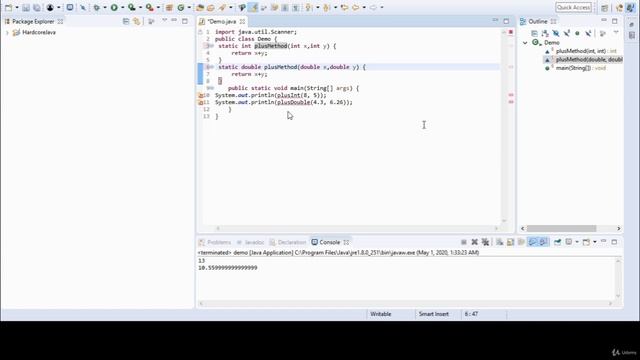This screenshot has width=640, height=360.
Task: Open the External Tools dropdown arrow
Action: pyautogui.click(x=158, y=7)
